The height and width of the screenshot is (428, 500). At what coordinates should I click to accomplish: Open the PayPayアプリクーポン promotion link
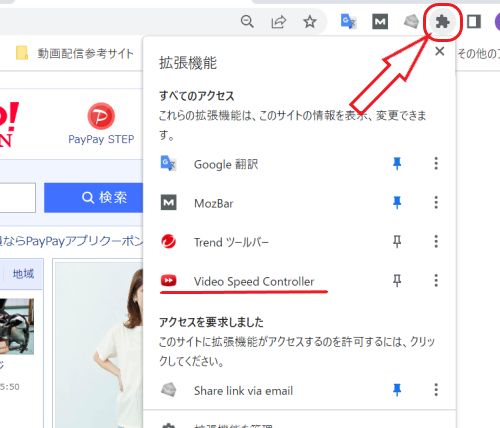point(71,241)
